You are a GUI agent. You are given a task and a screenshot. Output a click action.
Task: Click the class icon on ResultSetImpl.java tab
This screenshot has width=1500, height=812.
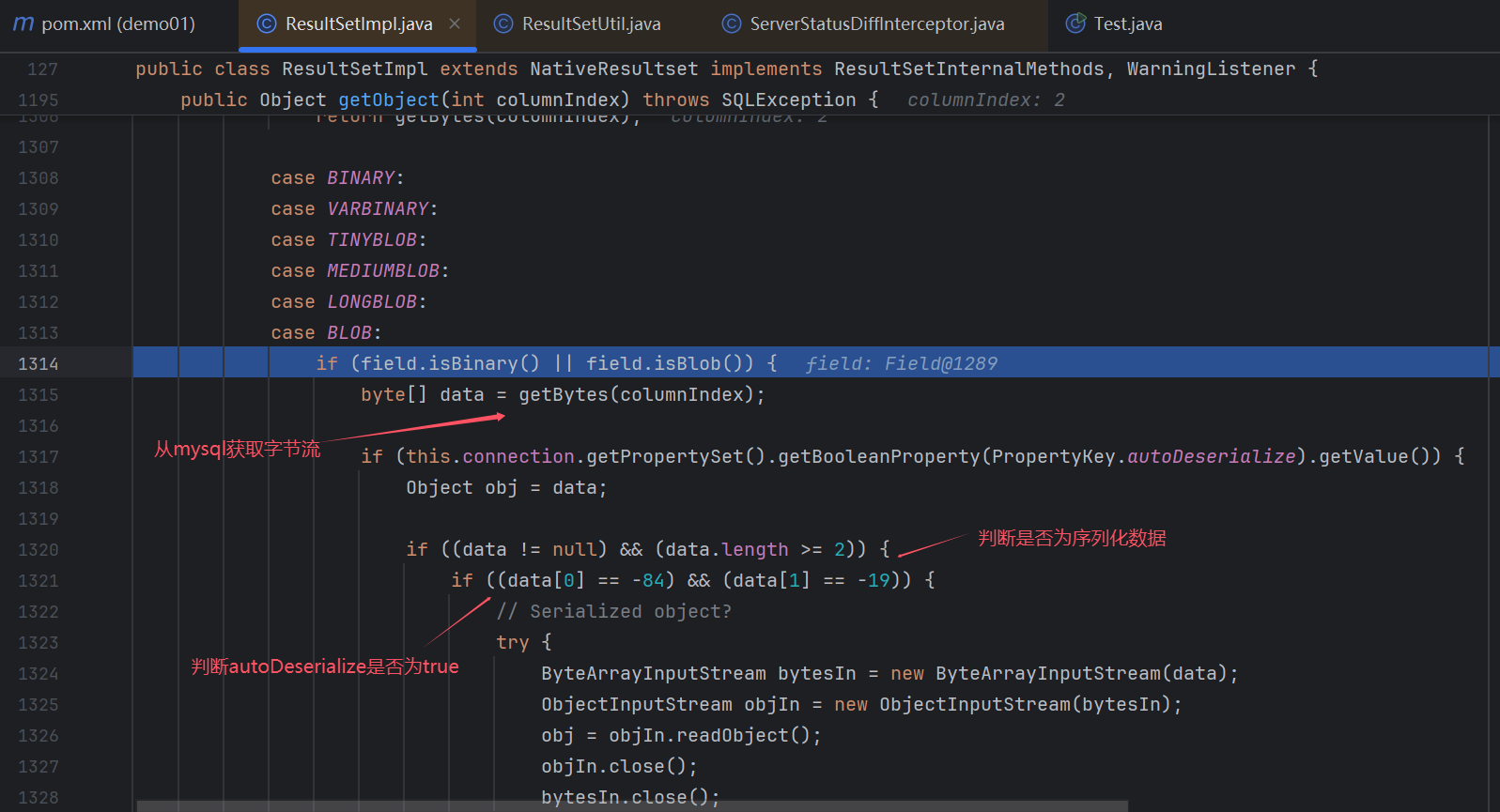pos(267,23)
